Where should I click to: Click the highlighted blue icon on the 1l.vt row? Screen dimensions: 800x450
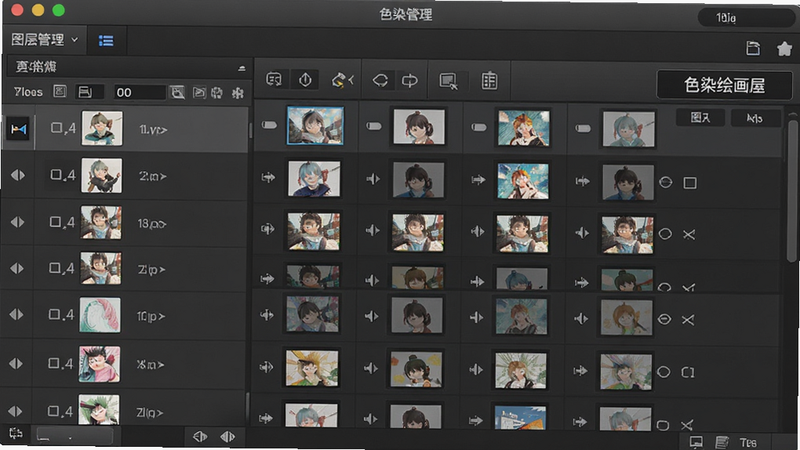pos(18,129)
